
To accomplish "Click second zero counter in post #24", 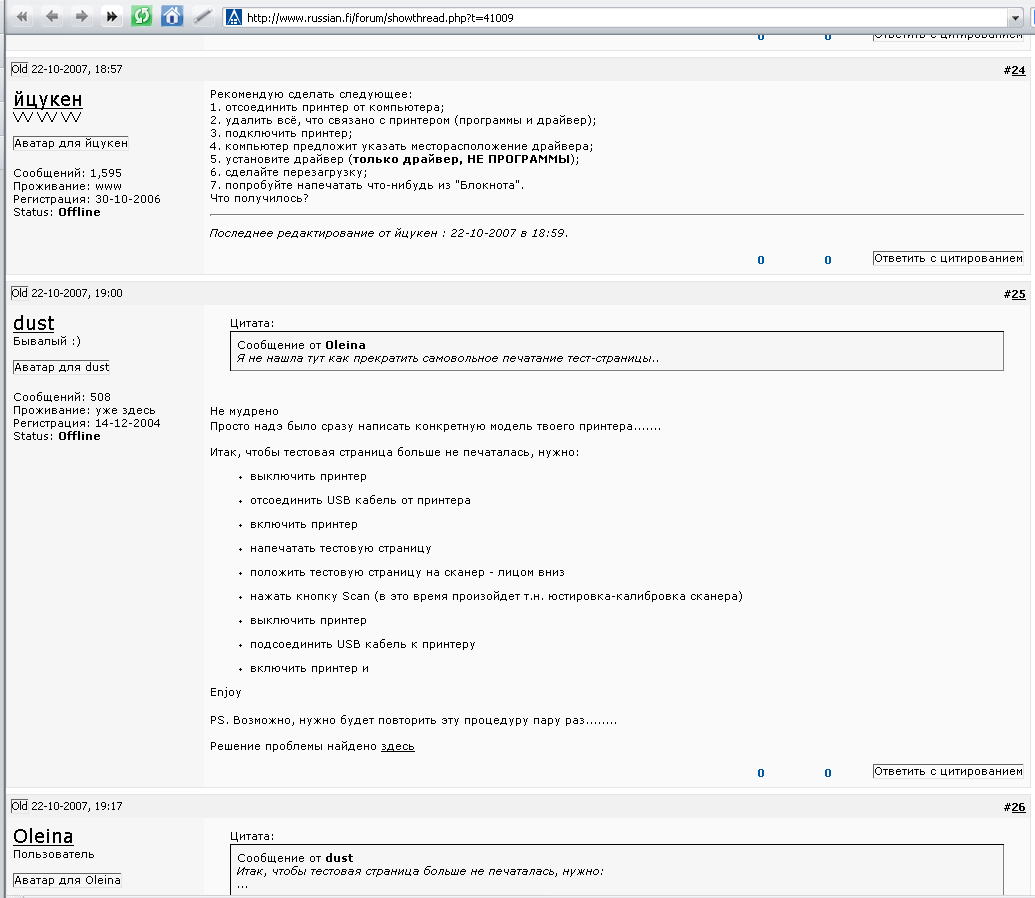I will click(x=828, y=260).
